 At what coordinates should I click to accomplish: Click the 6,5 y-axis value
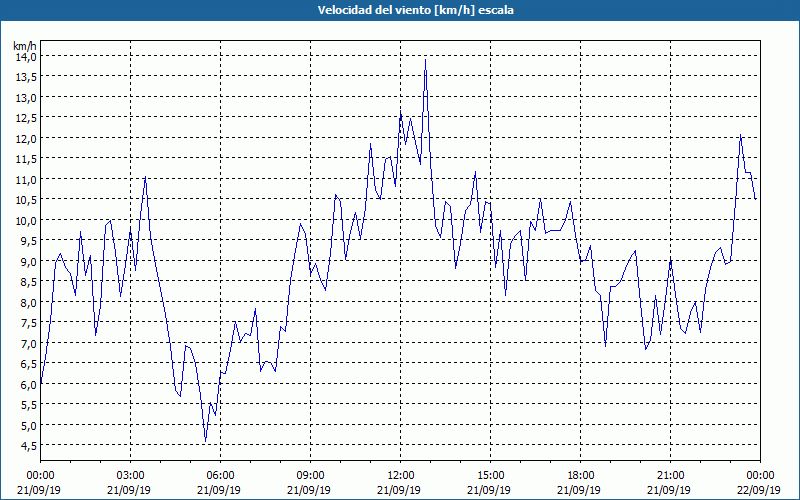[x=28, y=364]
